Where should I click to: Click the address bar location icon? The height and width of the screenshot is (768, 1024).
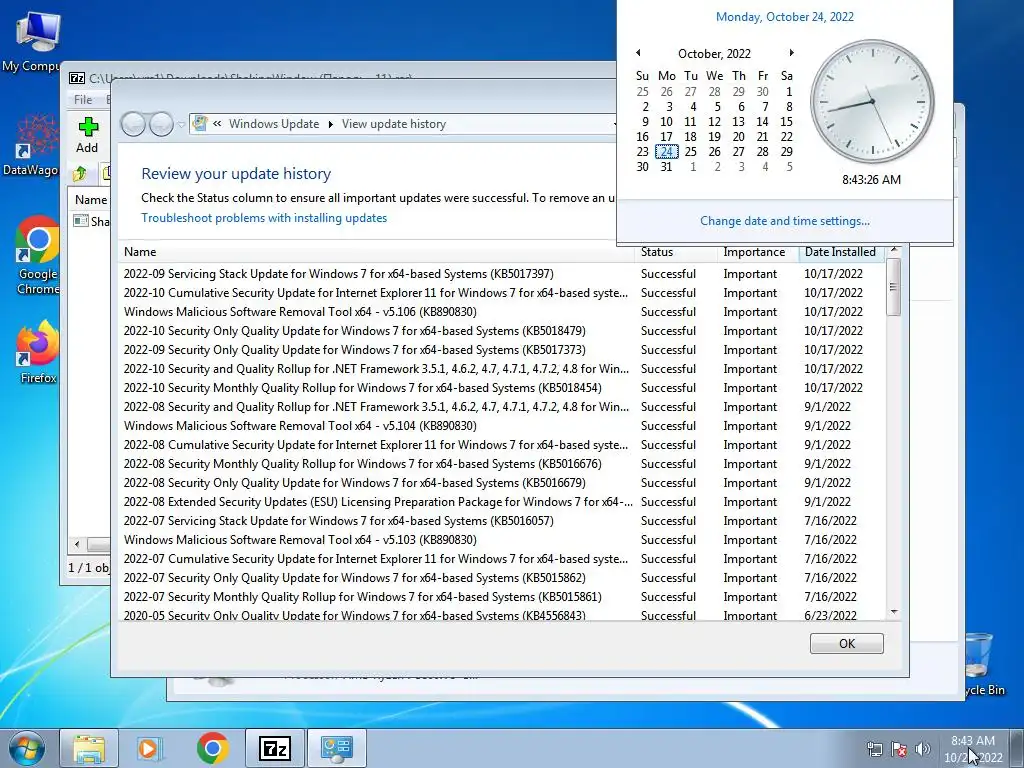[200, 123]
